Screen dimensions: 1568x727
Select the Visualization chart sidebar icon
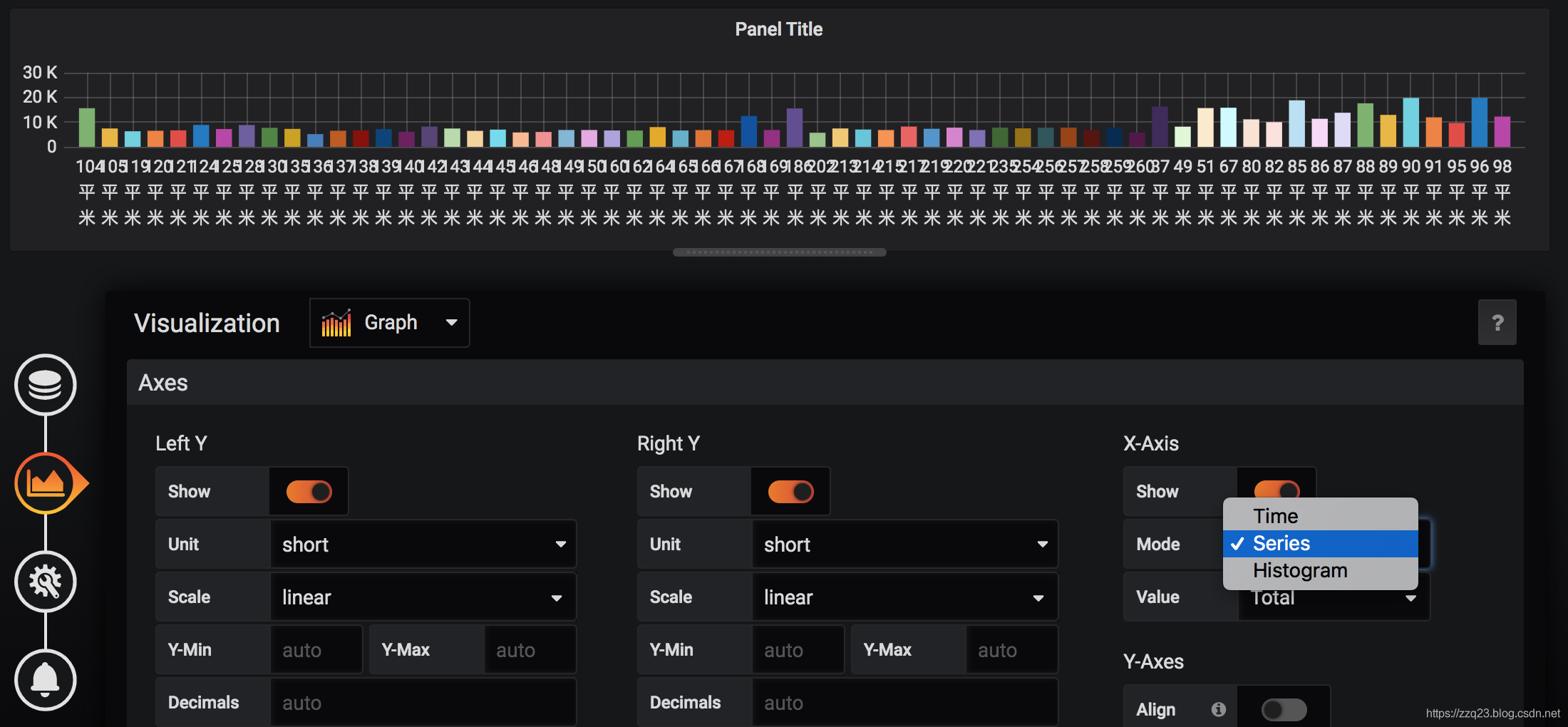tap(47, 483)
